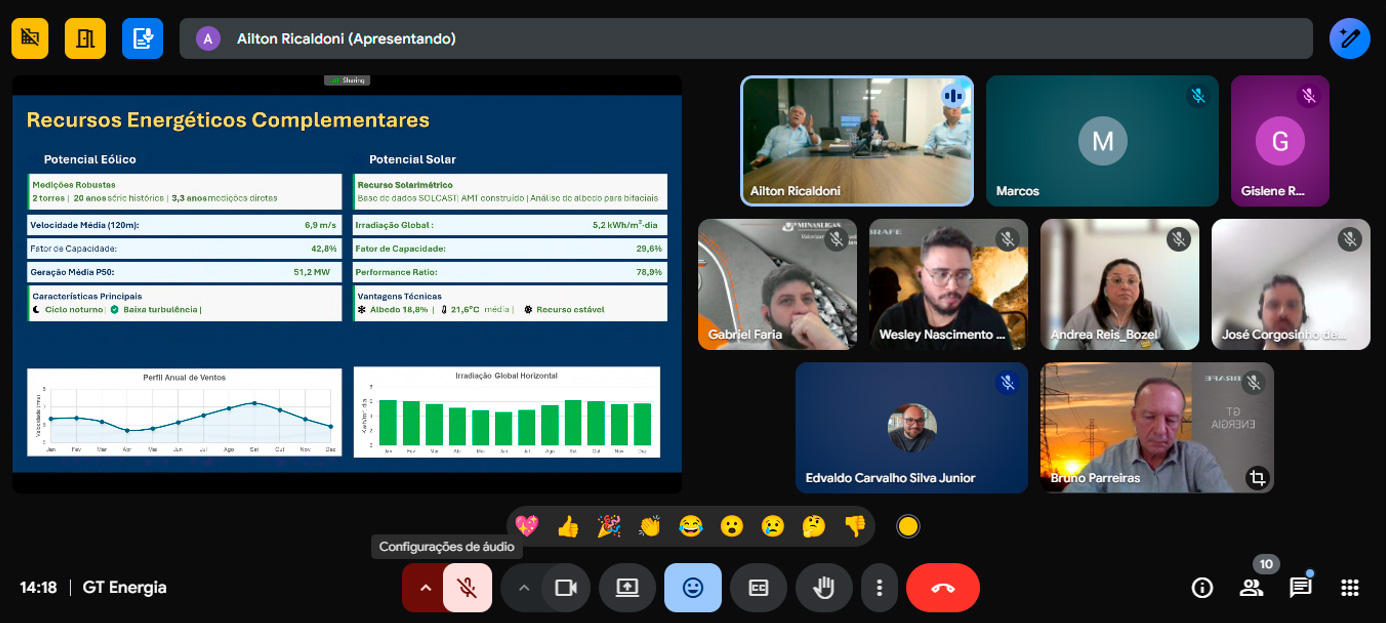
Task: Unmute the microphone
Action: click(x=467, y=588)
